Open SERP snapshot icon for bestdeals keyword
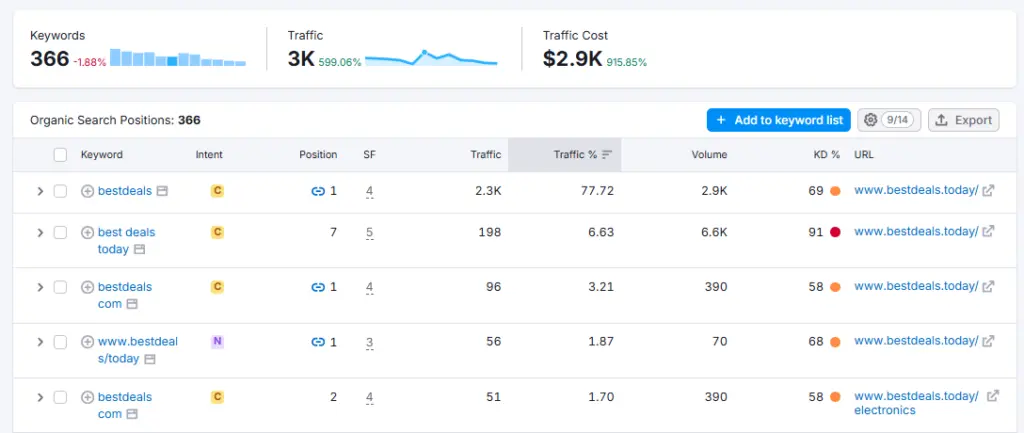The image size is (1024, 433). click(x=162, y=191)
